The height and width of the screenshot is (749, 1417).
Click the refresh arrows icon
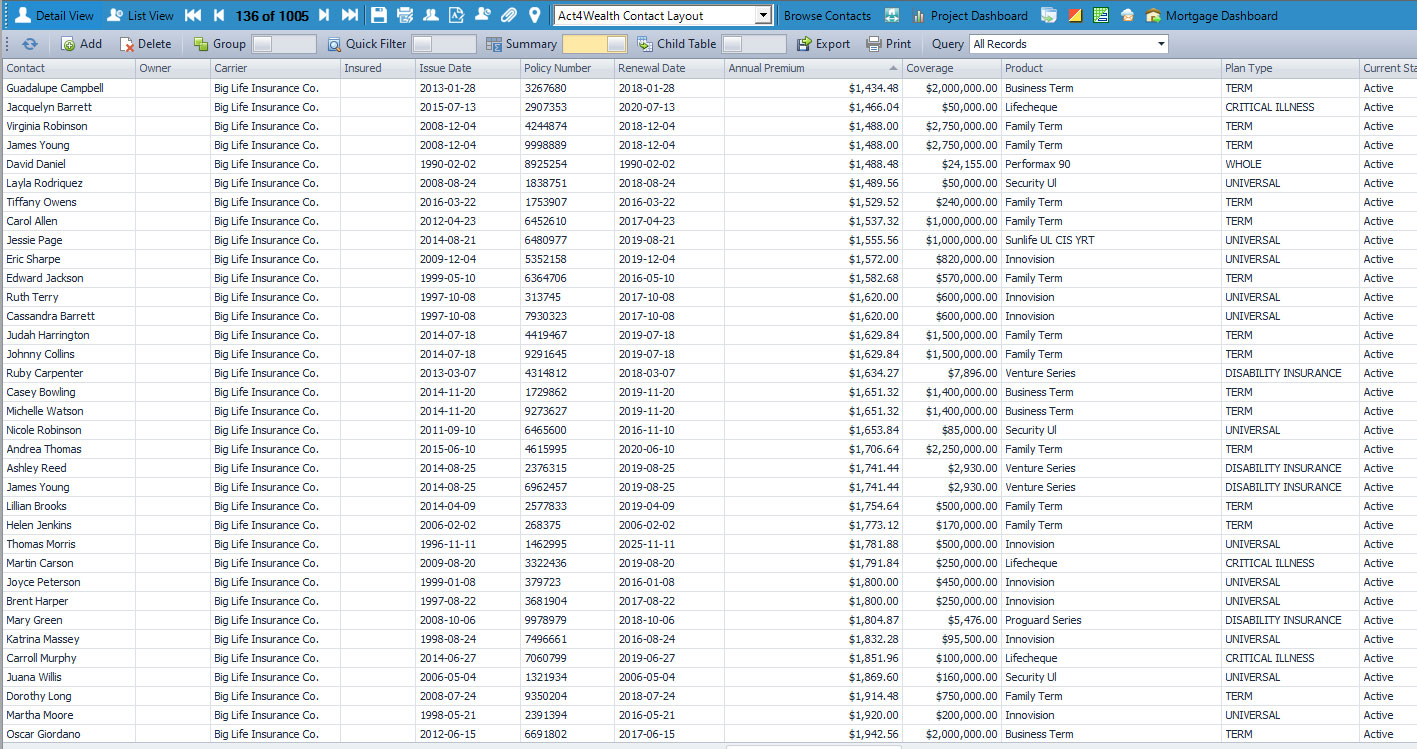30,44
